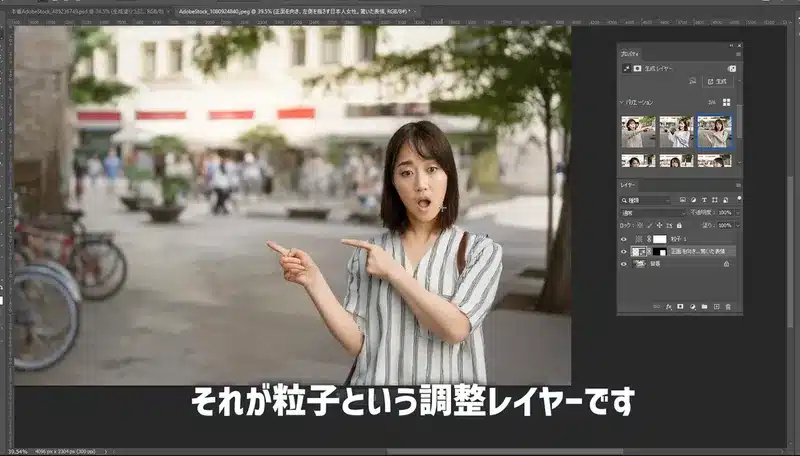Delete layer using trash icon
The image size is (800, 456).
coord(728,306)
